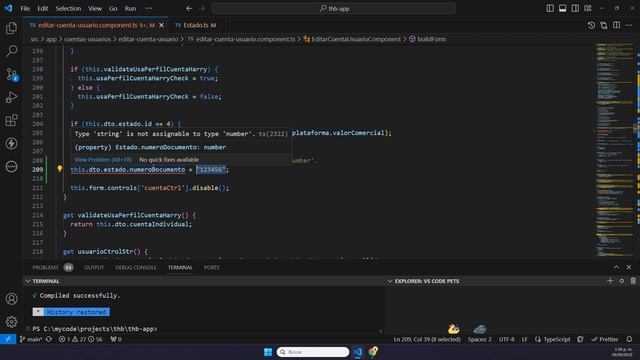The width and height of the screenshot is (640, 360).
Task: Open Changes compare icon in editor toolbar
Action: (604, 25)
